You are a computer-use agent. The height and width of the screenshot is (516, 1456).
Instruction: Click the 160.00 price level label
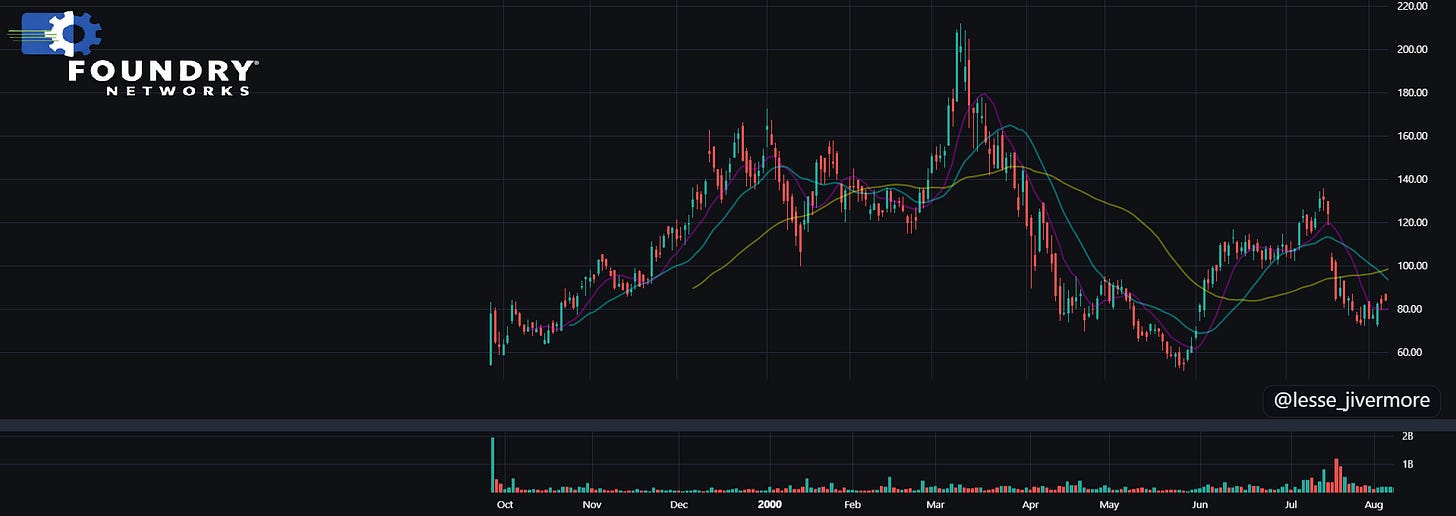(1413, 136)
